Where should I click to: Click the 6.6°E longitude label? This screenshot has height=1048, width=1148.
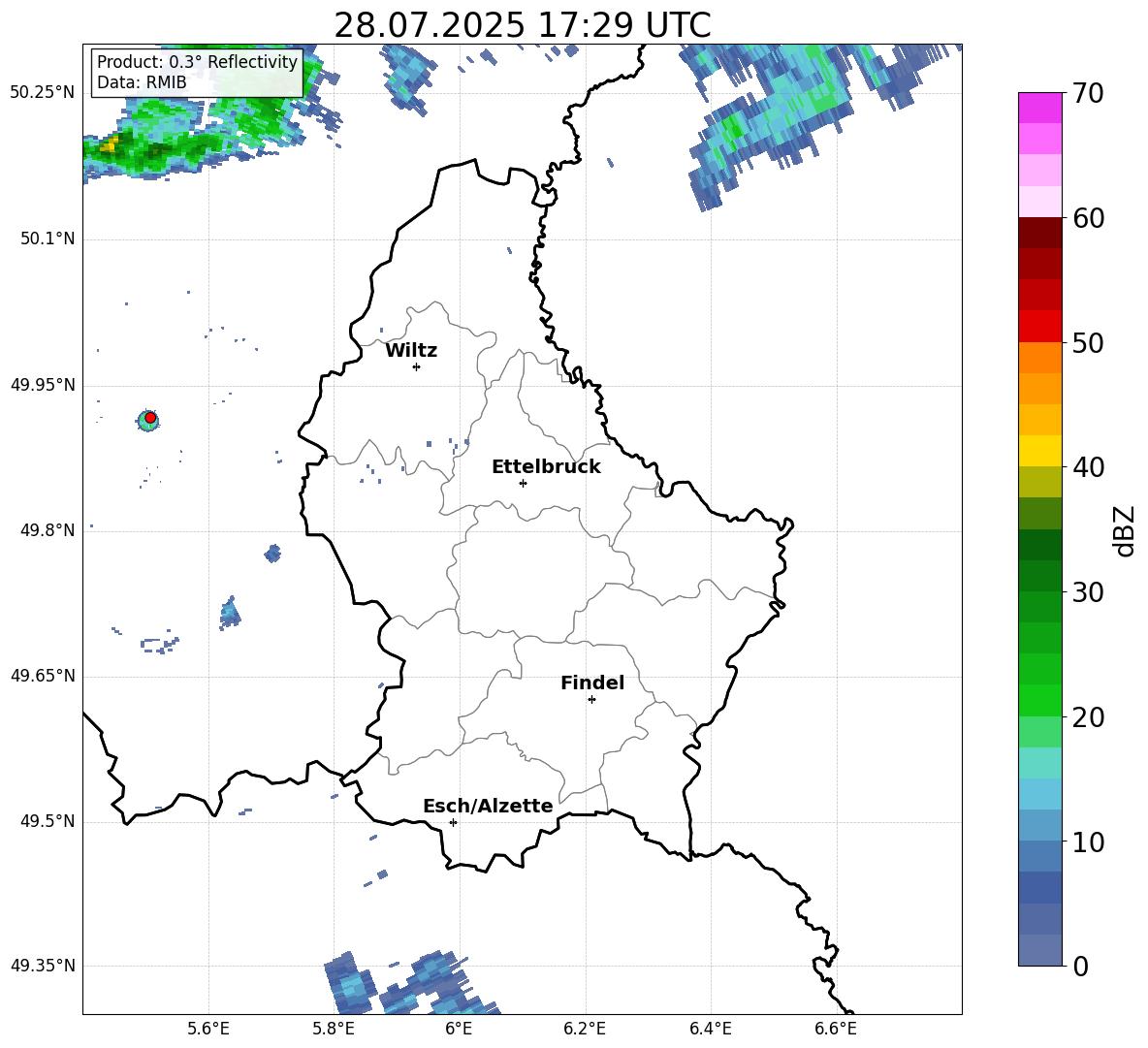click(836, 1029)
